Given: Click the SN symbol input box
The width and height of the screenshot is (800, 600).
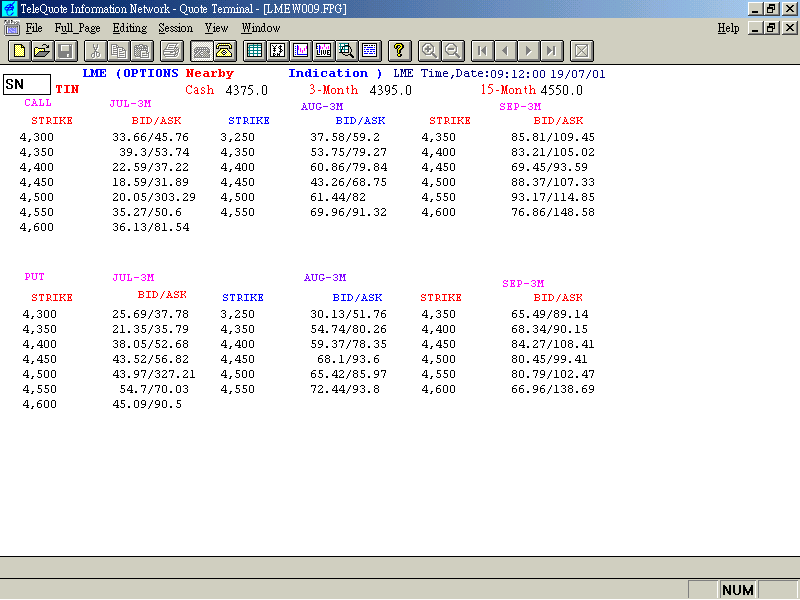Looking at the screenshot, I should click(x=27, y=84).
